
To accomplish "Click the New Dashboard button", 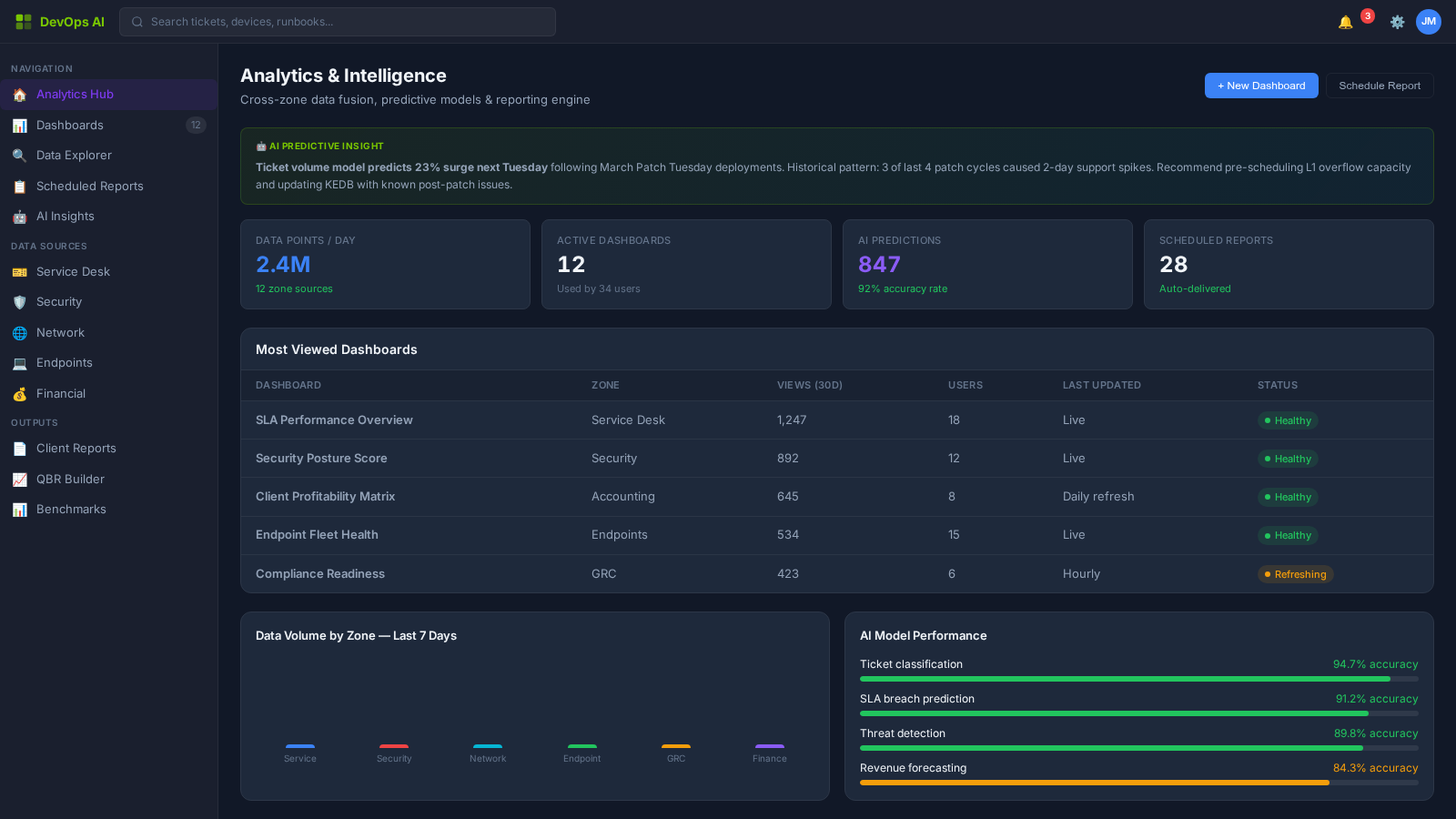I will 1260,86.
